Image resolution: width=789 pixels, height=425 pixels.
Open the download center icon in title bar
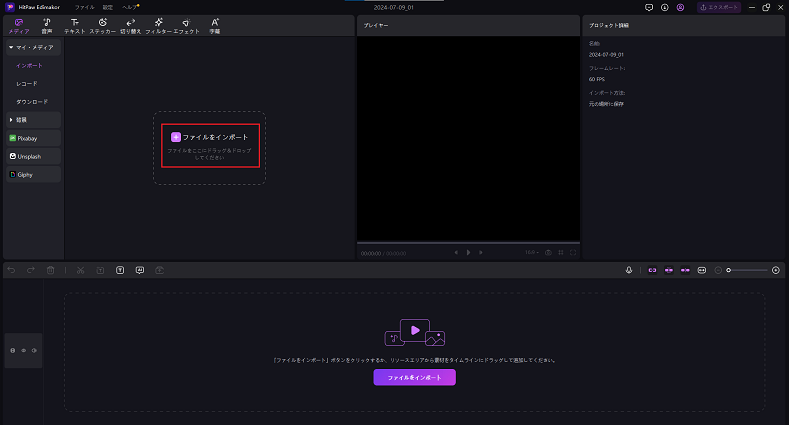(665, 8)
